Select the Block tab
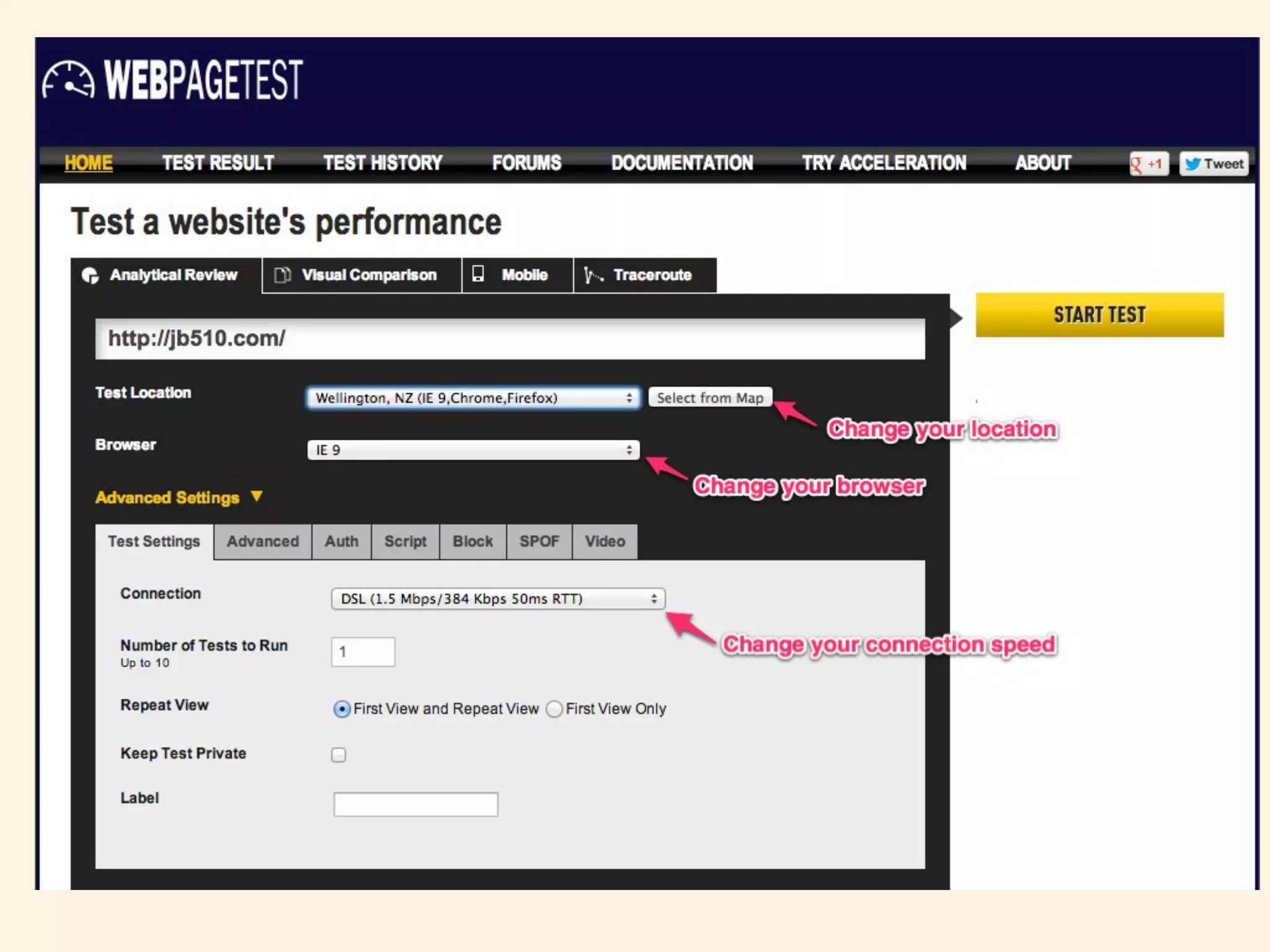Viewport: 1270px width, 952px height. point(473,542)
